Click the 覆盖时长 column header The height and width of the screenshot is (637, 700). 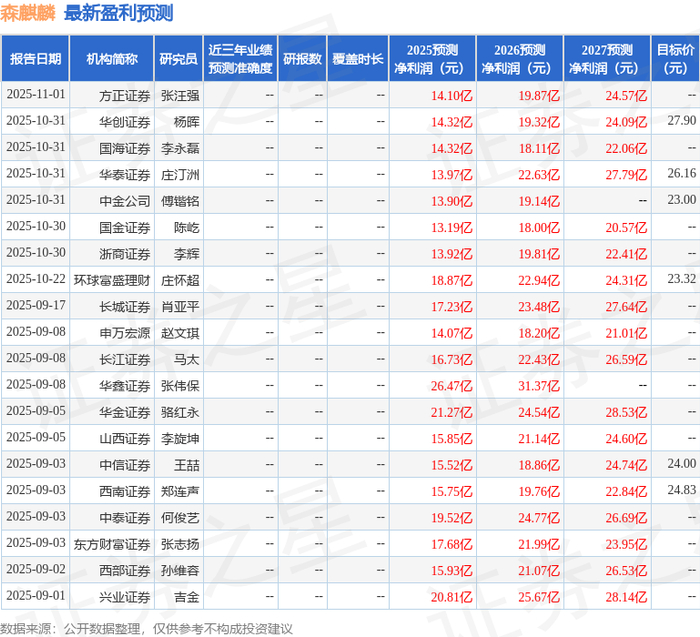[x=358, y=59]
